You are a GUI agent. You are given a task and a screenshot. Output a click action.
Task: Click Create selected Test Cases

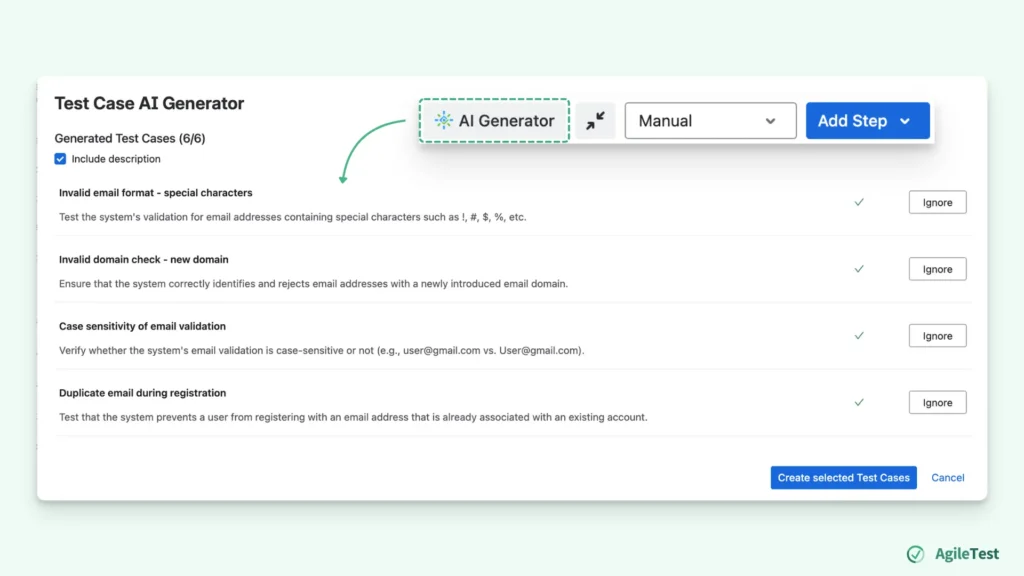843,477
